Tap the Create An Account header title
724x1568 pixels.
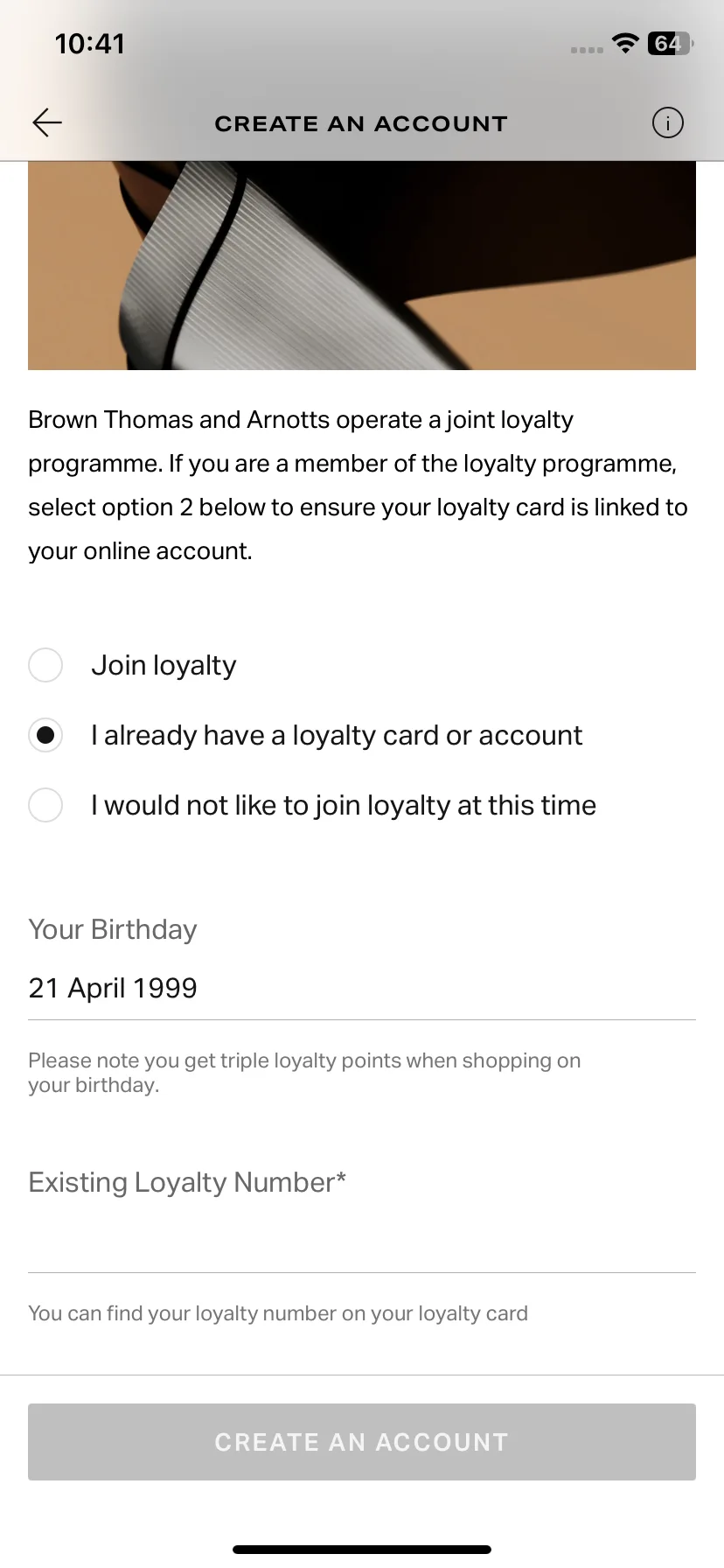click(361, 123)
